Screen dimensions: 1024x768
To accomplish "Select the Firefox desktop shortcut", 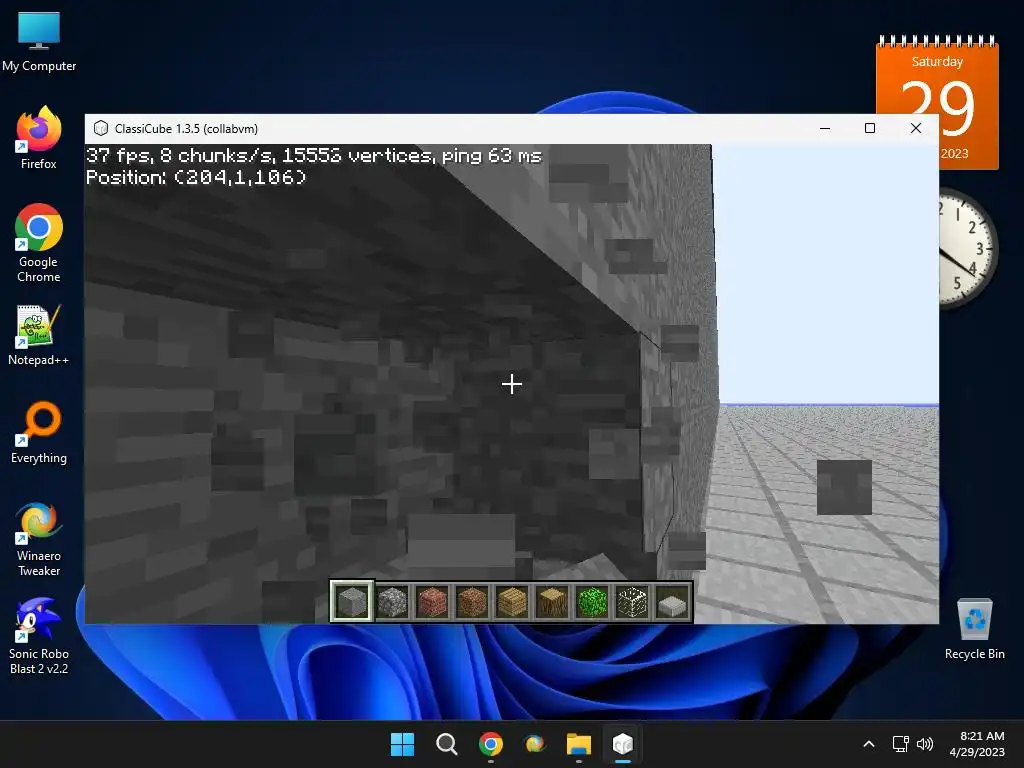I will click(39, 138).
